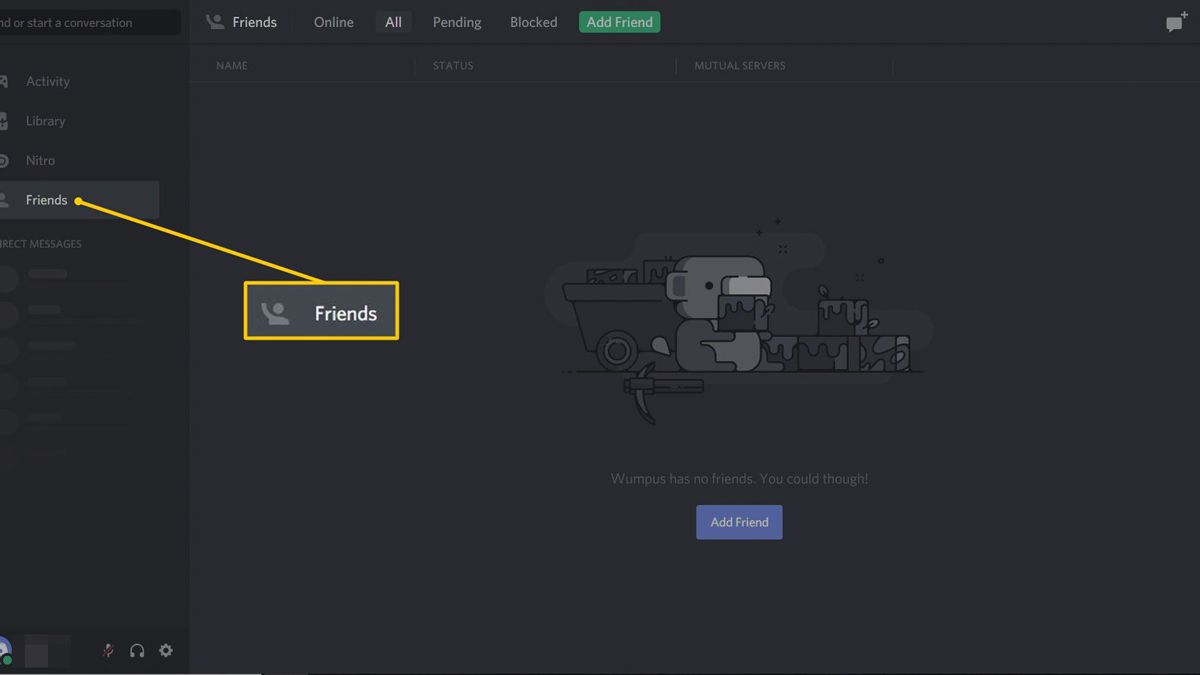This screenshot has width=1200, height=675.
Task: View the Blocked users tab
Action: pyautogui.click(x=534, y=22)
